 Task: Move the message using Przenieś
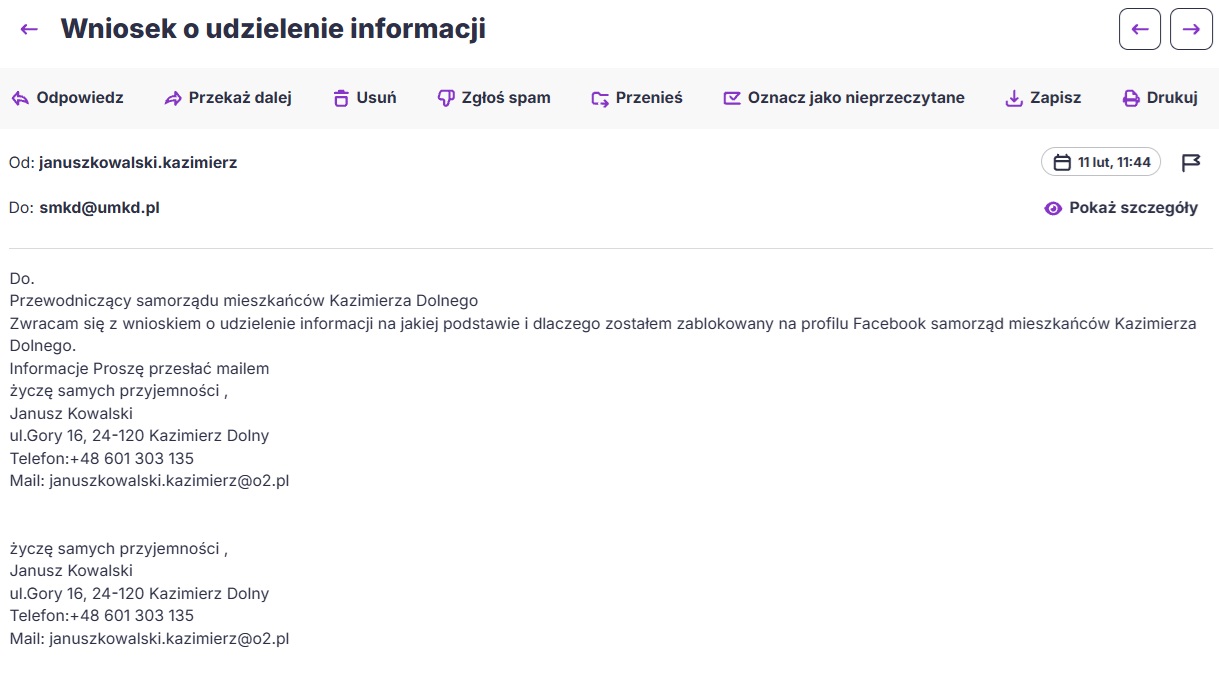coord(637,98)
